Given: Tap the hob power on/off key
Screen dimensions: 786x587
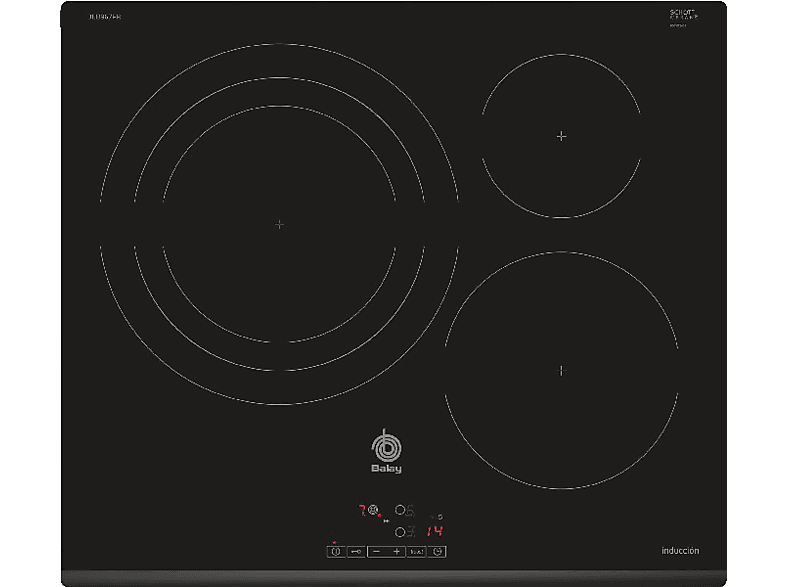Looking at the screenshot, I should pos(336,551).
